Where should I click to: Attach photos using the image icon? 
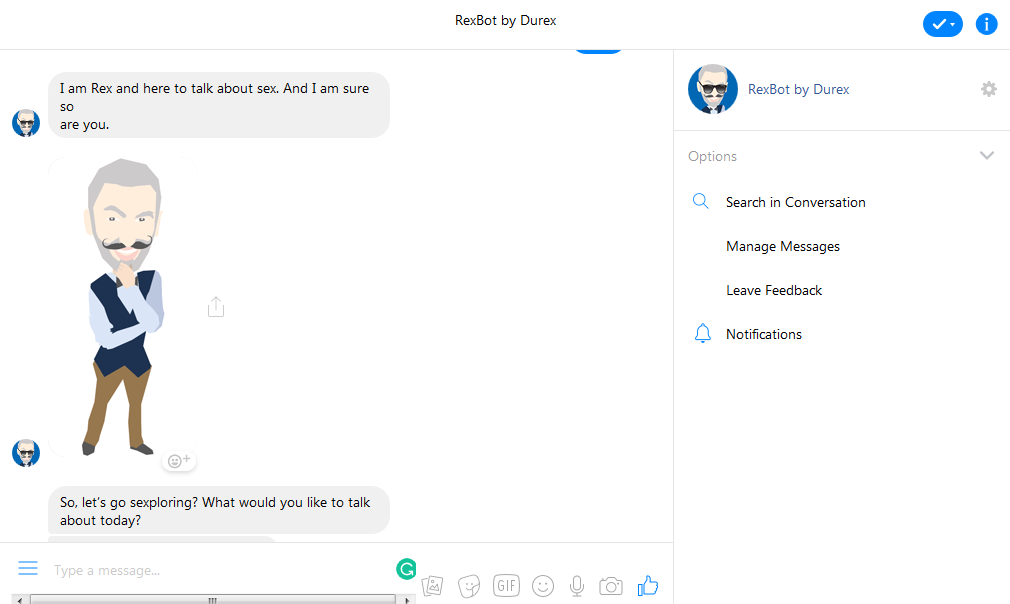[432, 586]
